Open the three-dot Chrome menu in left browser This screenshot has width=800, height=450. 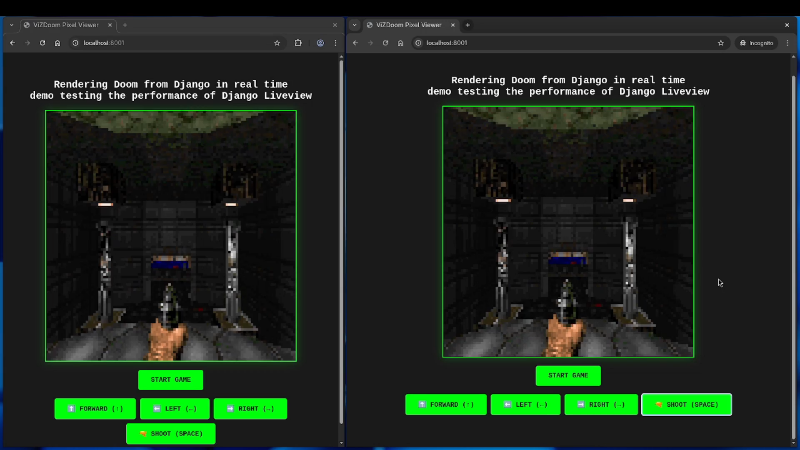coord(335,43)
